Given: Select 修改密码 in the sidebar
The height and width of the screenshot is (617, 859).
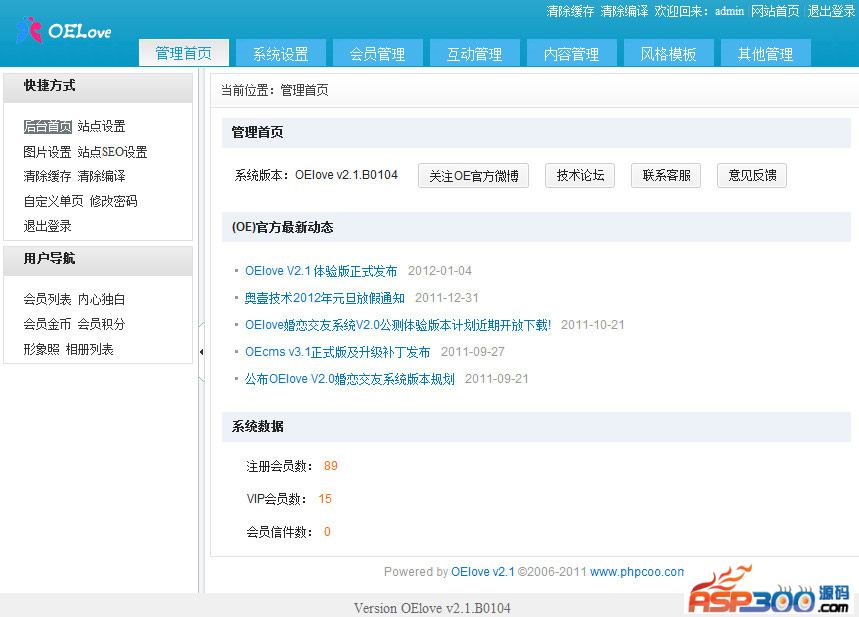Looking at the screenshot, I should pyautogui.click(x=113, y=201).
